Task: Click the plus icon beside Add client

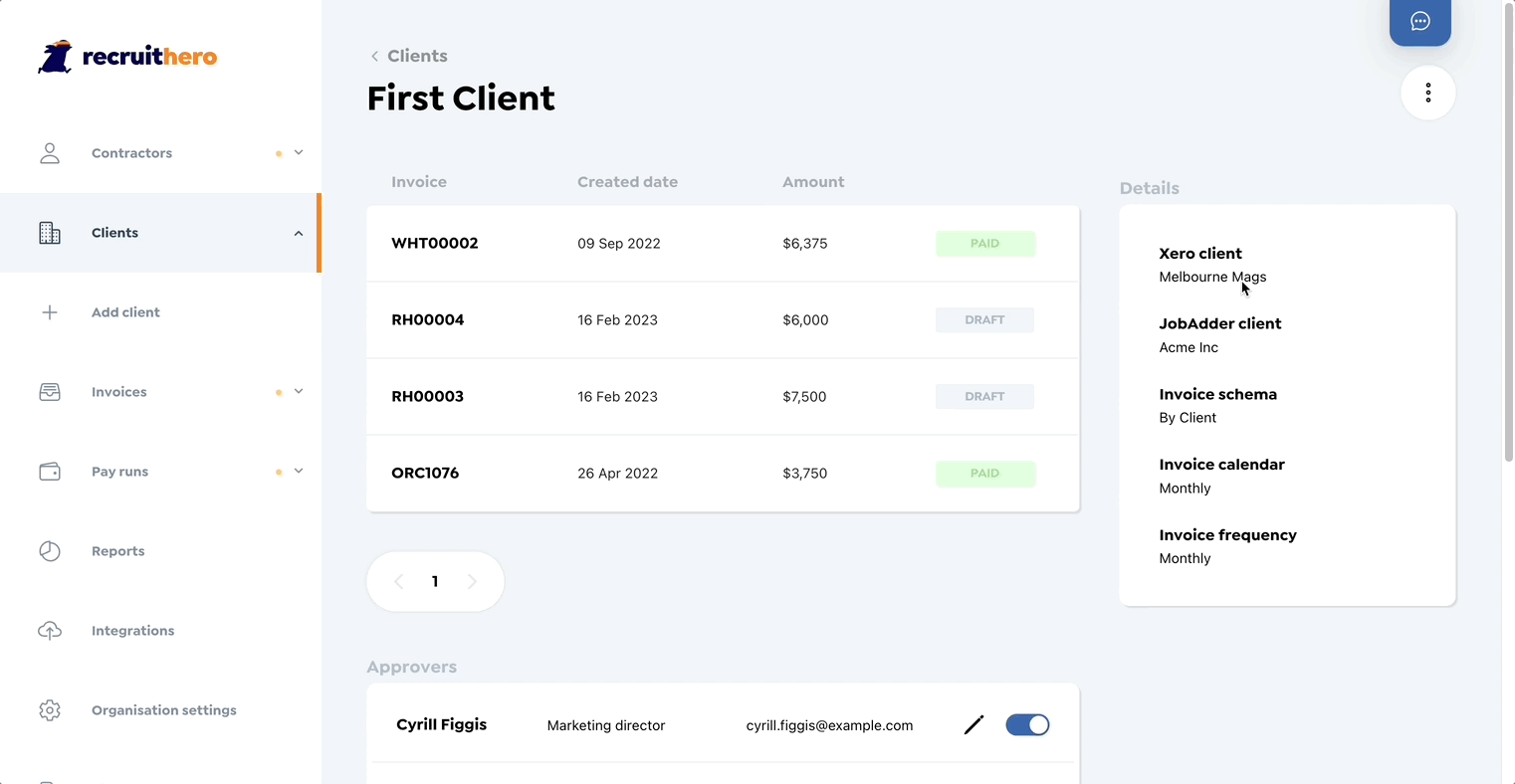Action: 50,312
